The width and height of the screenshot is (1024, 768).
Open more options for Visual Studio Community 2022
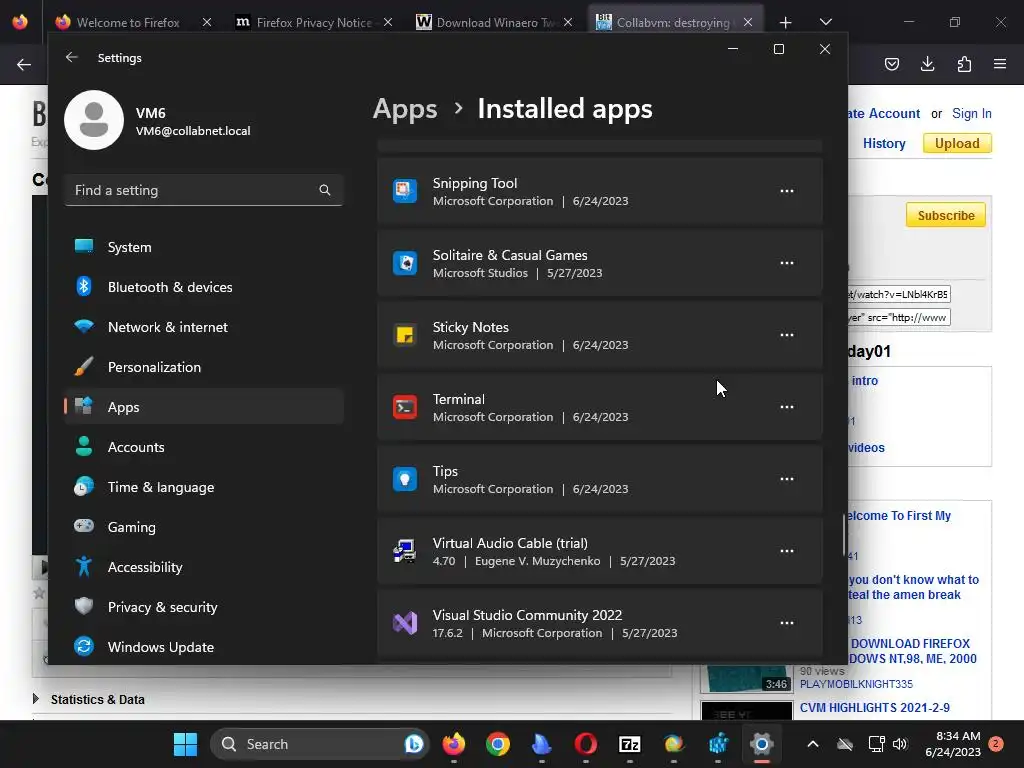tap(787, 622)
